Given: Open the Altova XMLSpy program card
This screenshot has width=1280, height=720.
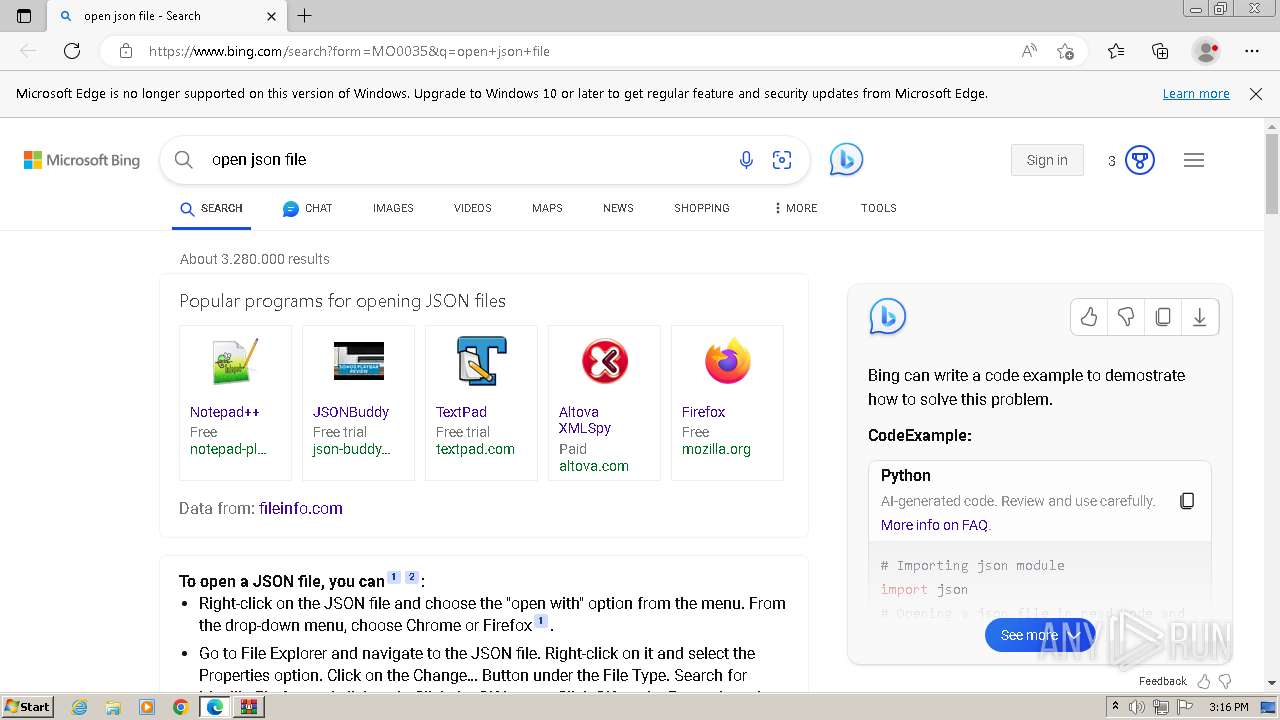Looking at the screenshot, I should [x=604, y=403].
